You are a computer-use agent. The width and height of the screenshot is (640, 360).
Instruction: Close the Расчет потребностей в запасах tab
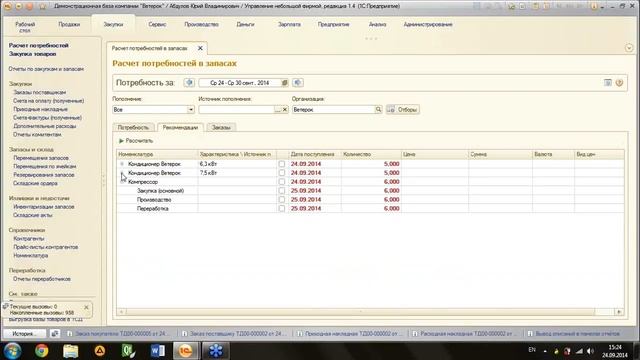[x=200, y=48]
